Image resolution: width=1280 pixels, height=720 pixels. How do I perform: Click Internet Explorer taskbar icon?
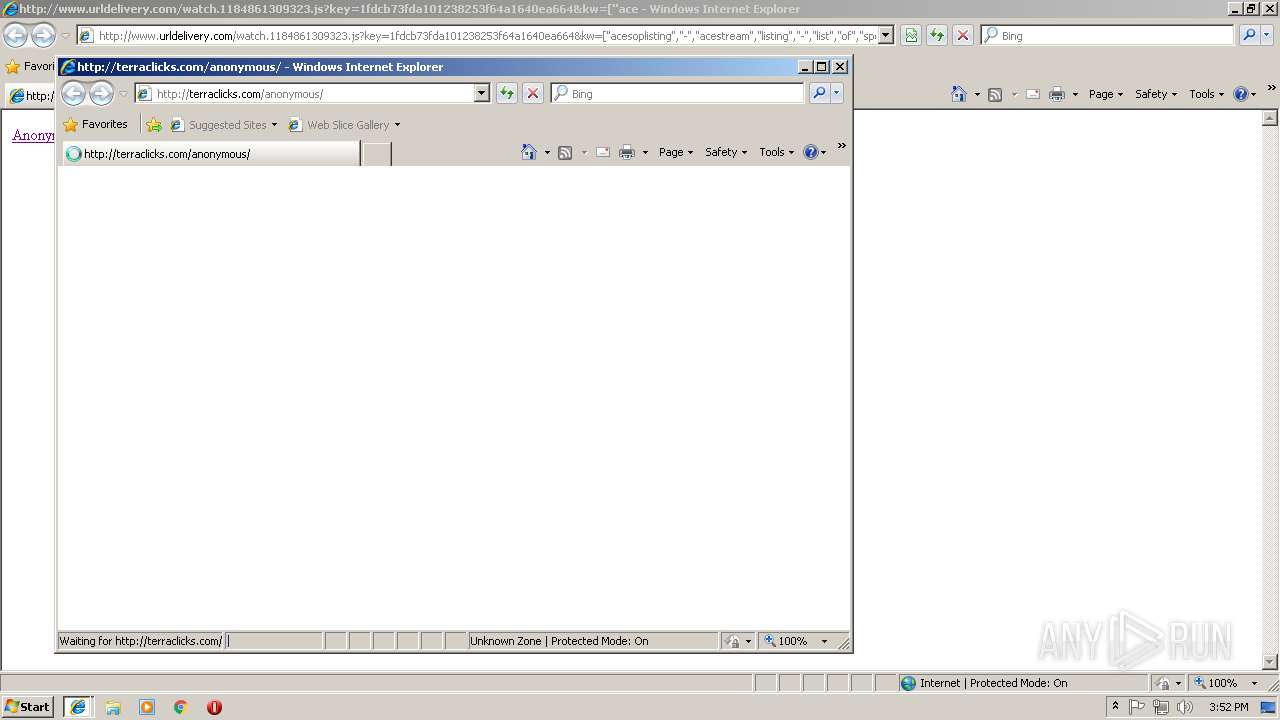[x=77, y=707]
